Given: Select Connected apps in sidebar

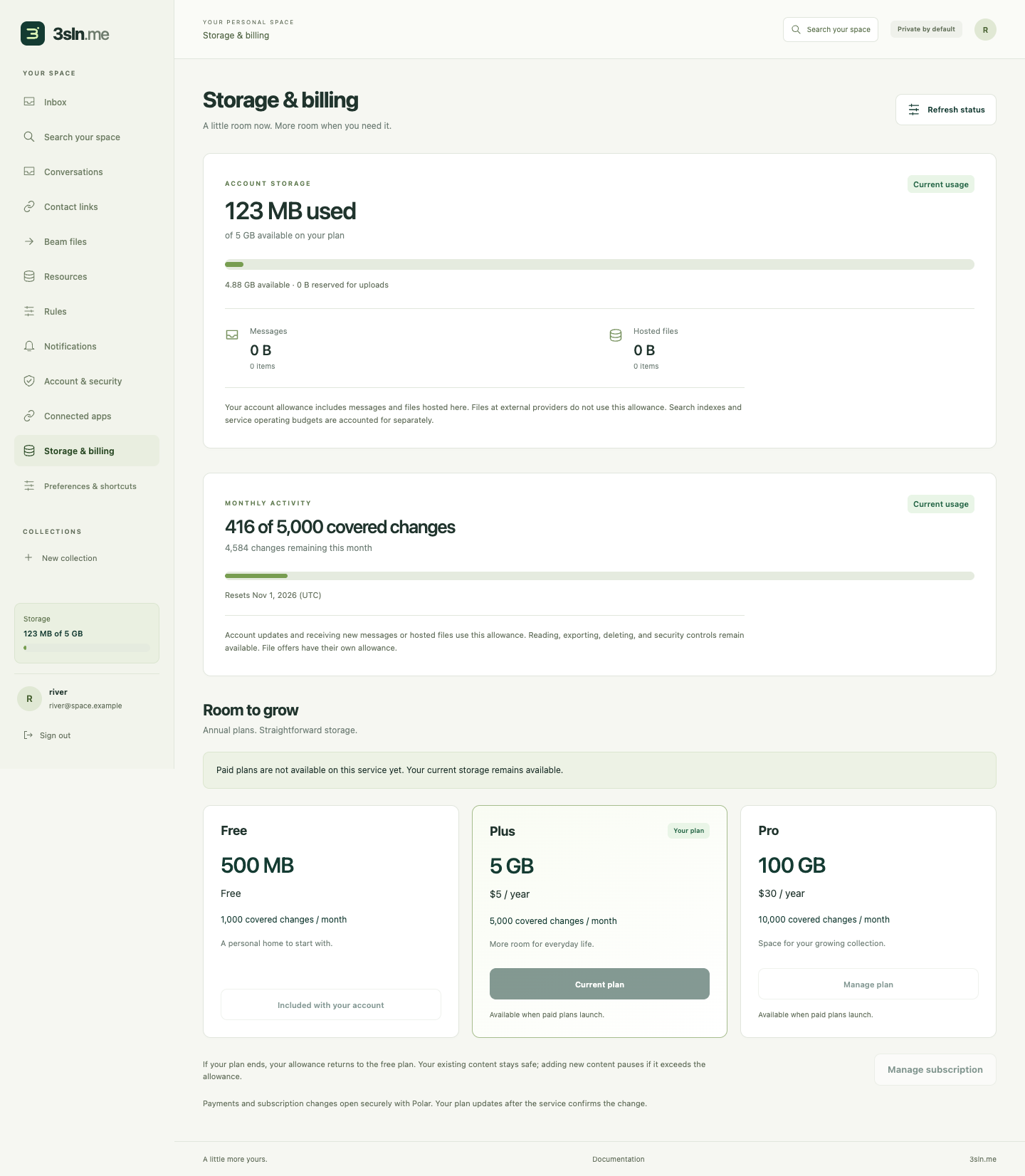Looking at the screenshot, I should tap(87, 416).
